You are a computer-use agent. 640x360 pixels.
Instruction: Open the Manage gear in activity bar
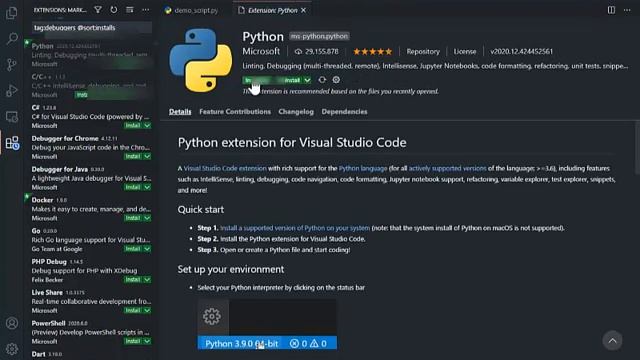[x=12, y=349]
